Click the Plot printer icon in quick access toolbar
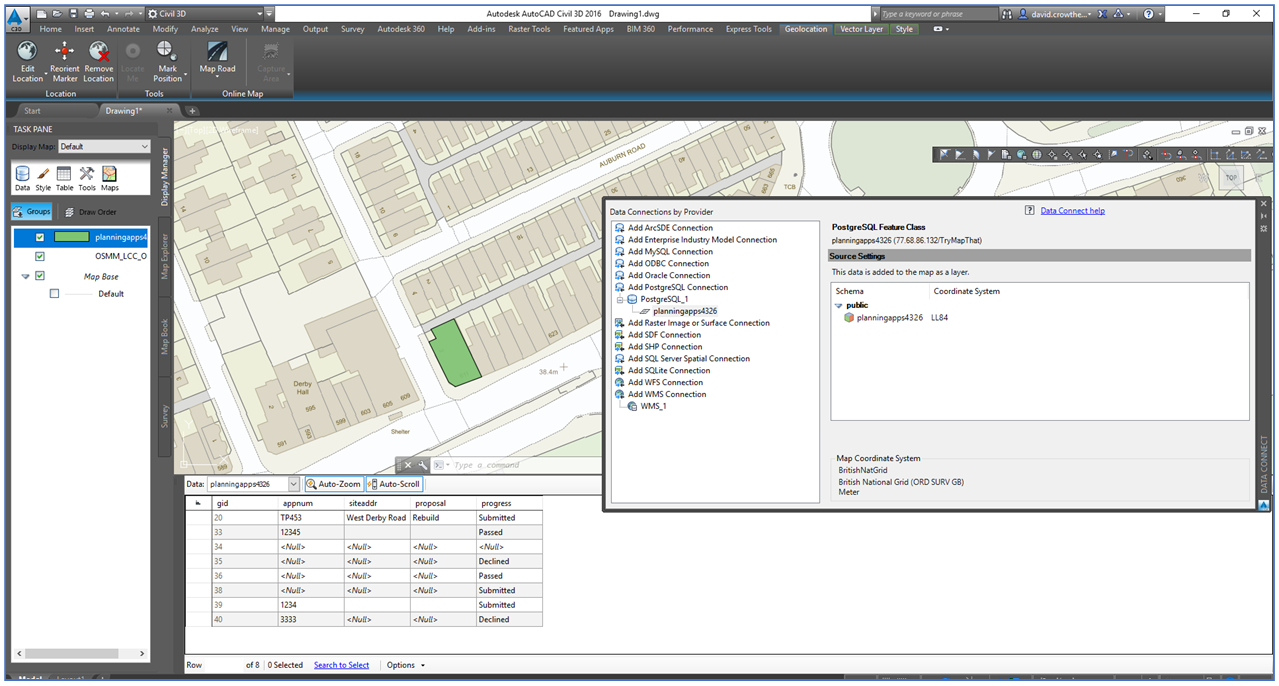Viewport: 1279px width, 686px height. pyautogui.click(x=90, y=14)
